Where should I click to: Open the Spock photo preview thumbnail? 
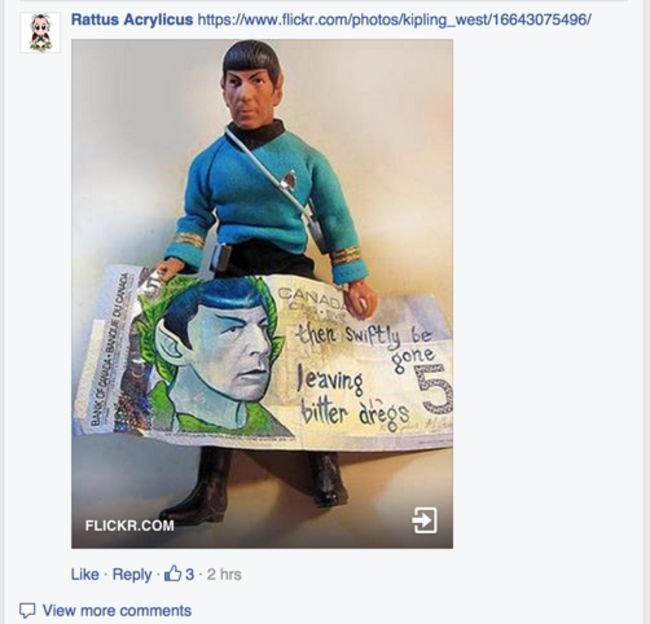click(262, 294)
